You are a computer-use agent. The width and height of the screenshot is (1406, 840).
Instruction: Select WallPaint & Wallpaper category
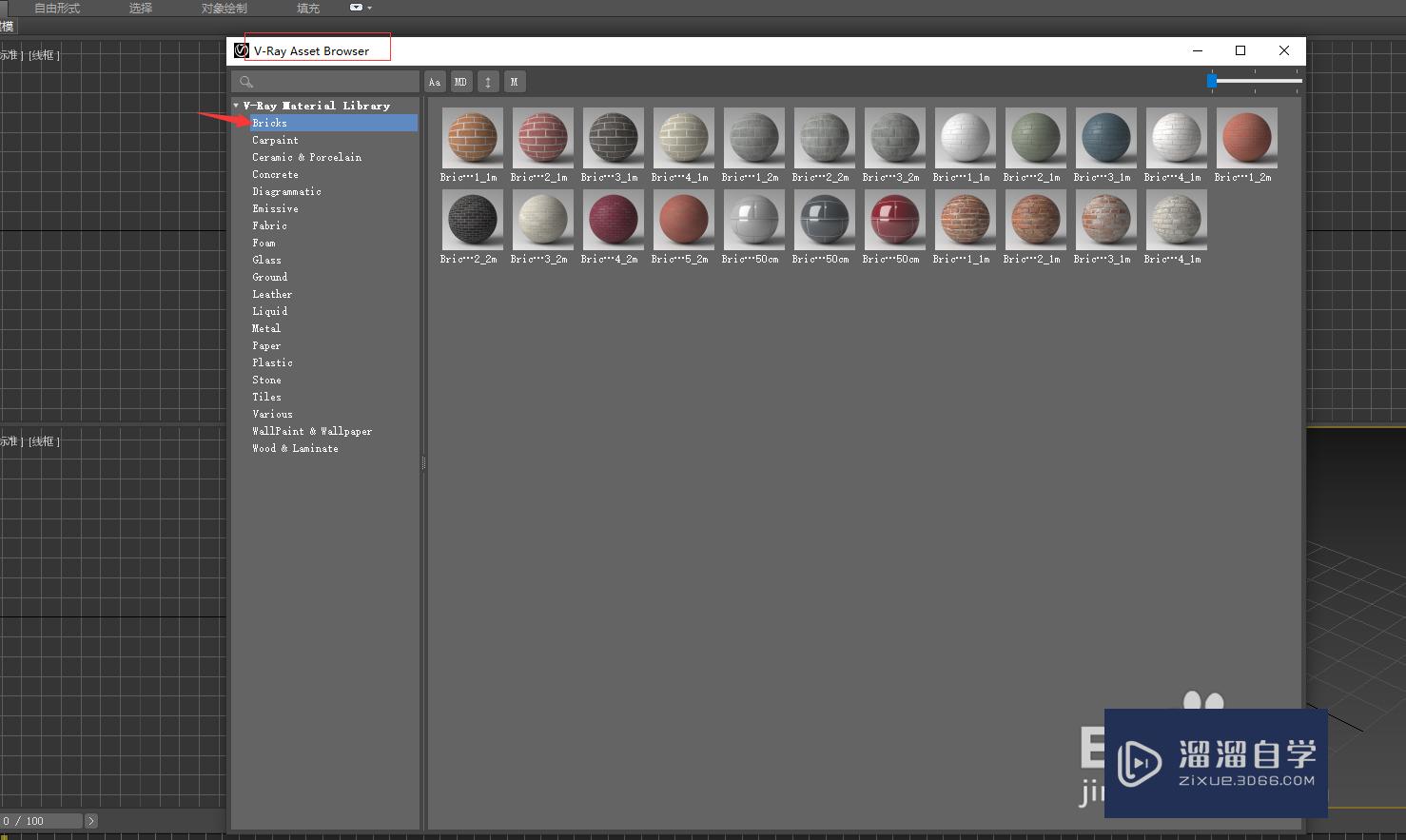pyautogui.click(x=312, y=431)
